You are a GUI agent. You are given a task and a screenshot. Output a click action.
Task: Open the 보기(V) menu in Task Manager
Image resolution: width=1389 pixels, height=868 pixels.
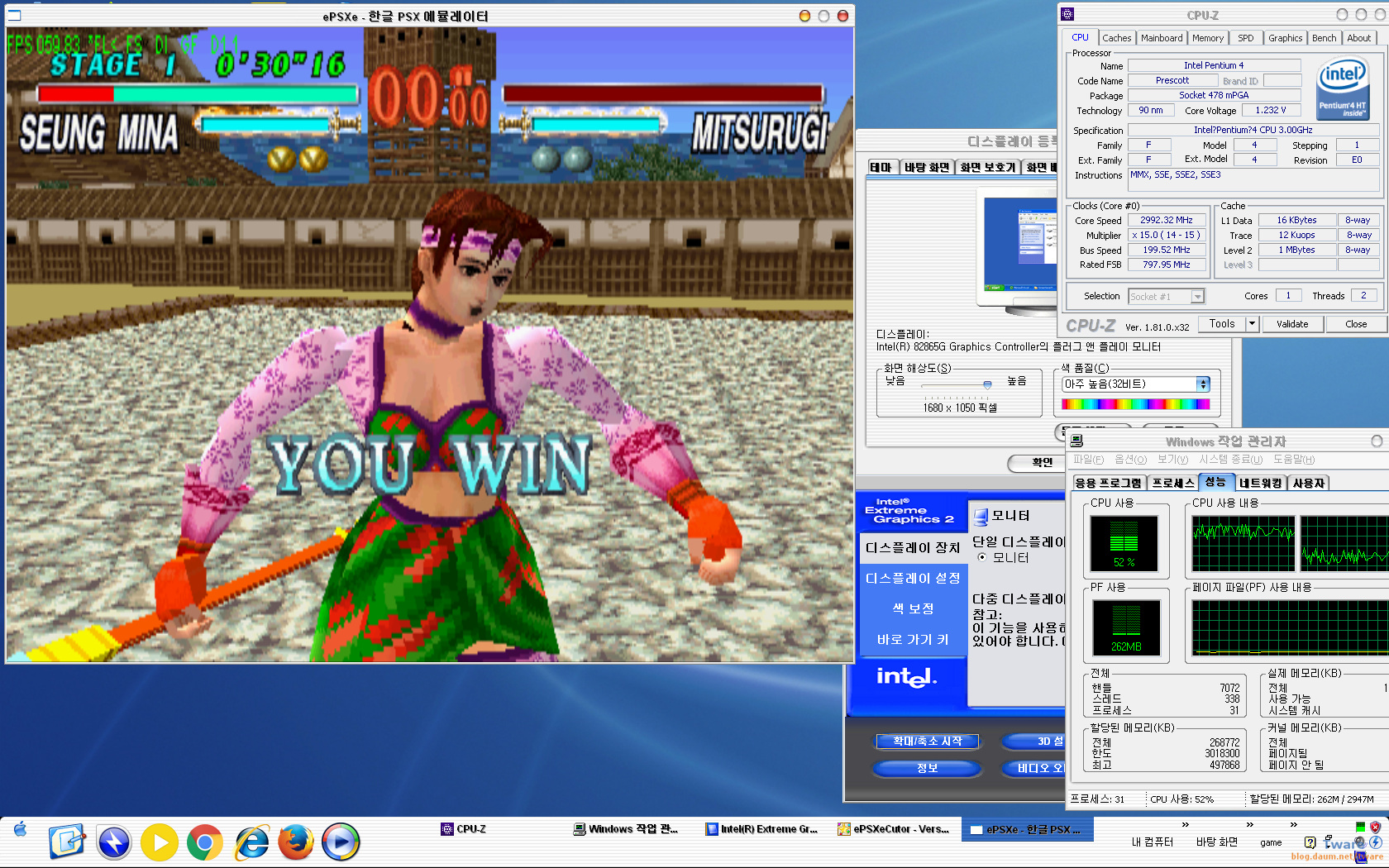click(x=1173, y=460)
